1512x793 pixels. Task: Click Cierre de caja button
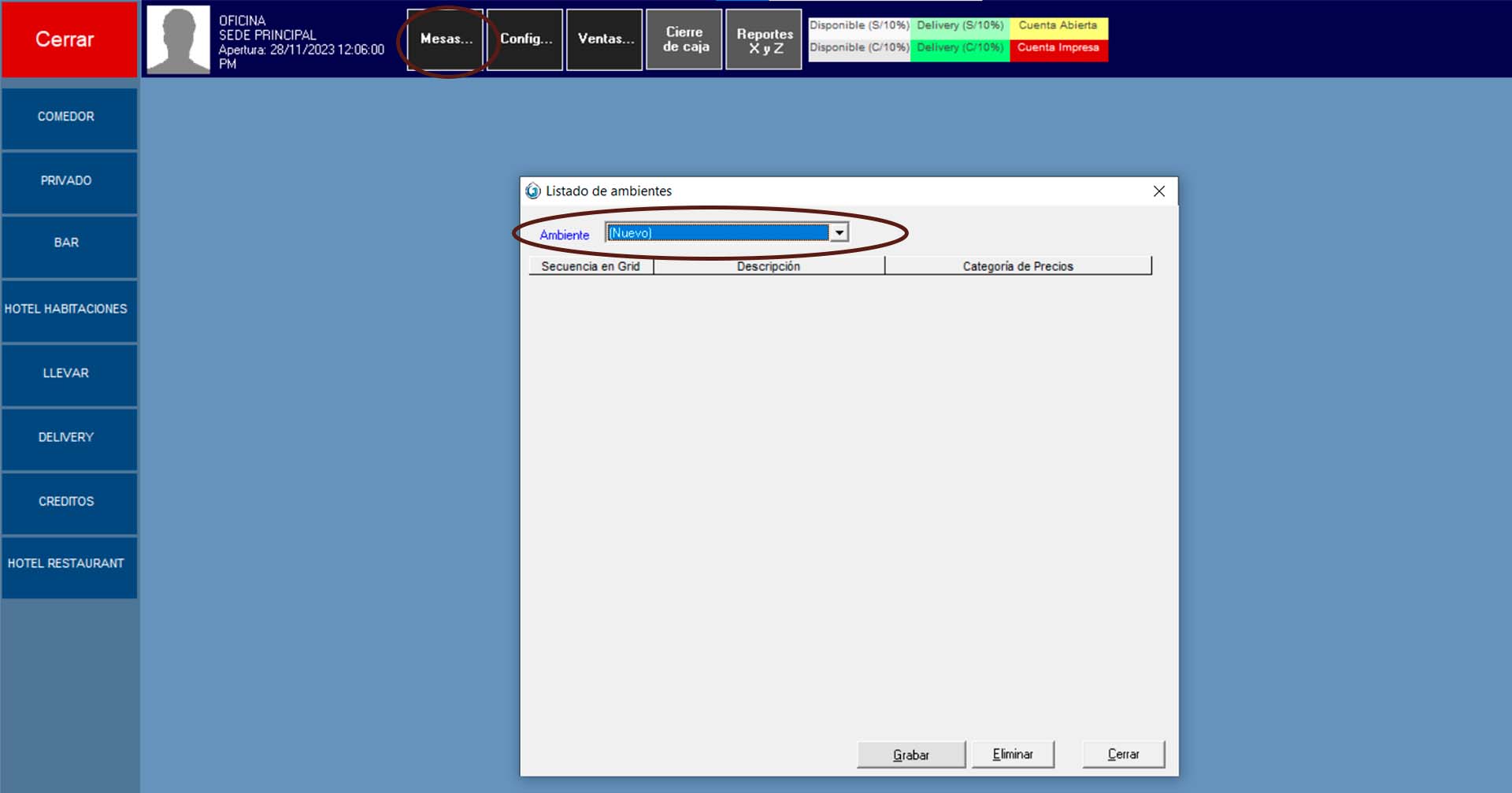coord(684,39)
